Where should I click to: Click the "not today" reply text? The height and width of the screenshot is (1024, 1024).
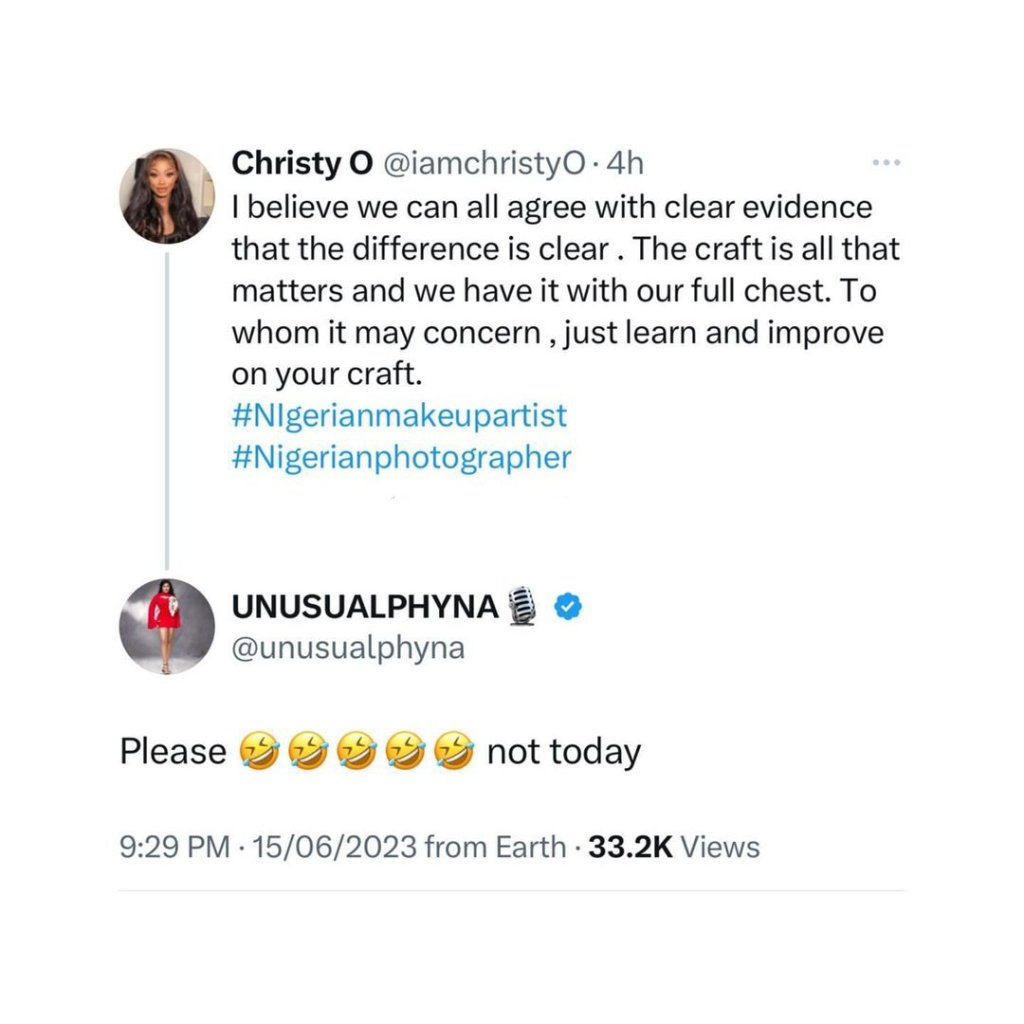point(563,752)
